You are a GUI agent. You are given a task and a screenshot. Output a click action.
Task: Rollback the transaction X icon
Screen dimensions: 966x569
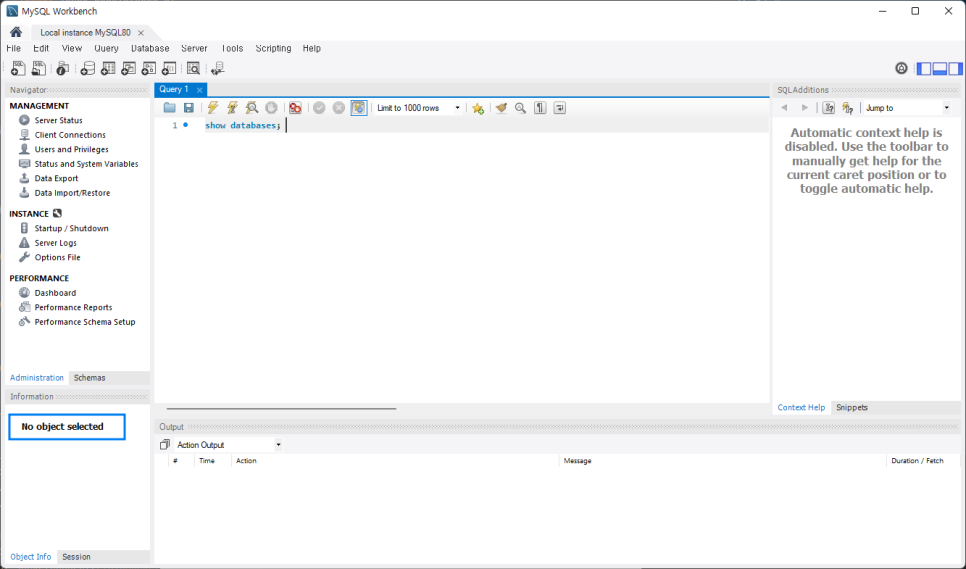click(338, 108)
